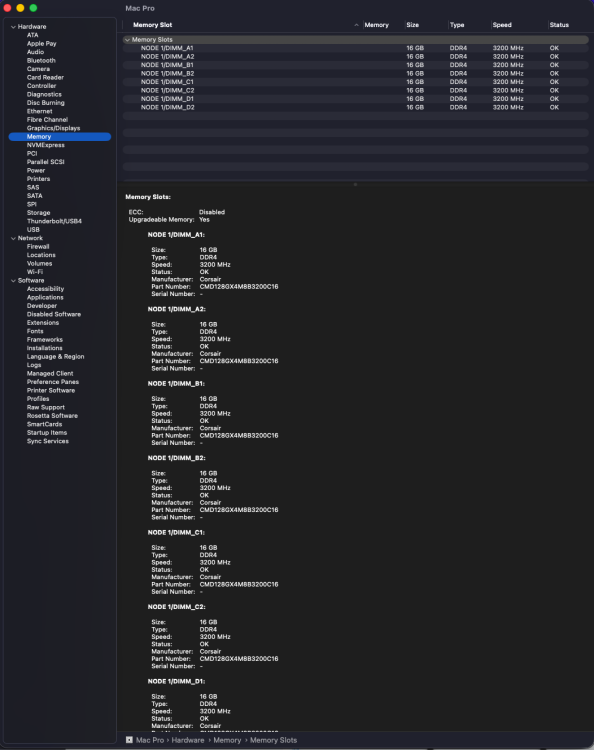Collapse the Memory Slots group row
Image resolution: width=594 pixels, height=750 pixels.
(x=127, y=40)
